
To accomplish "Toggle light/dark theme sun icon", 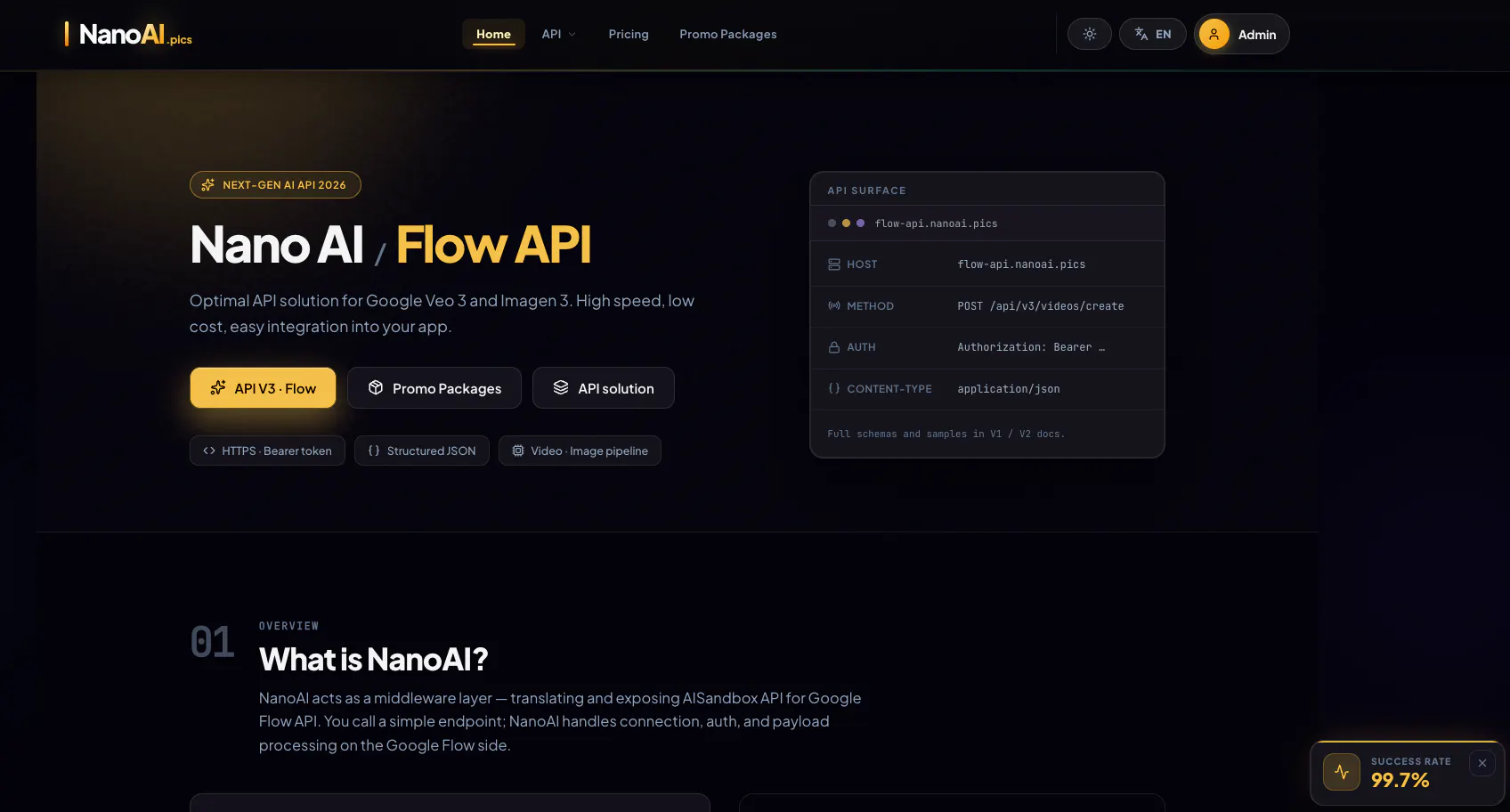I will 1089,34.
